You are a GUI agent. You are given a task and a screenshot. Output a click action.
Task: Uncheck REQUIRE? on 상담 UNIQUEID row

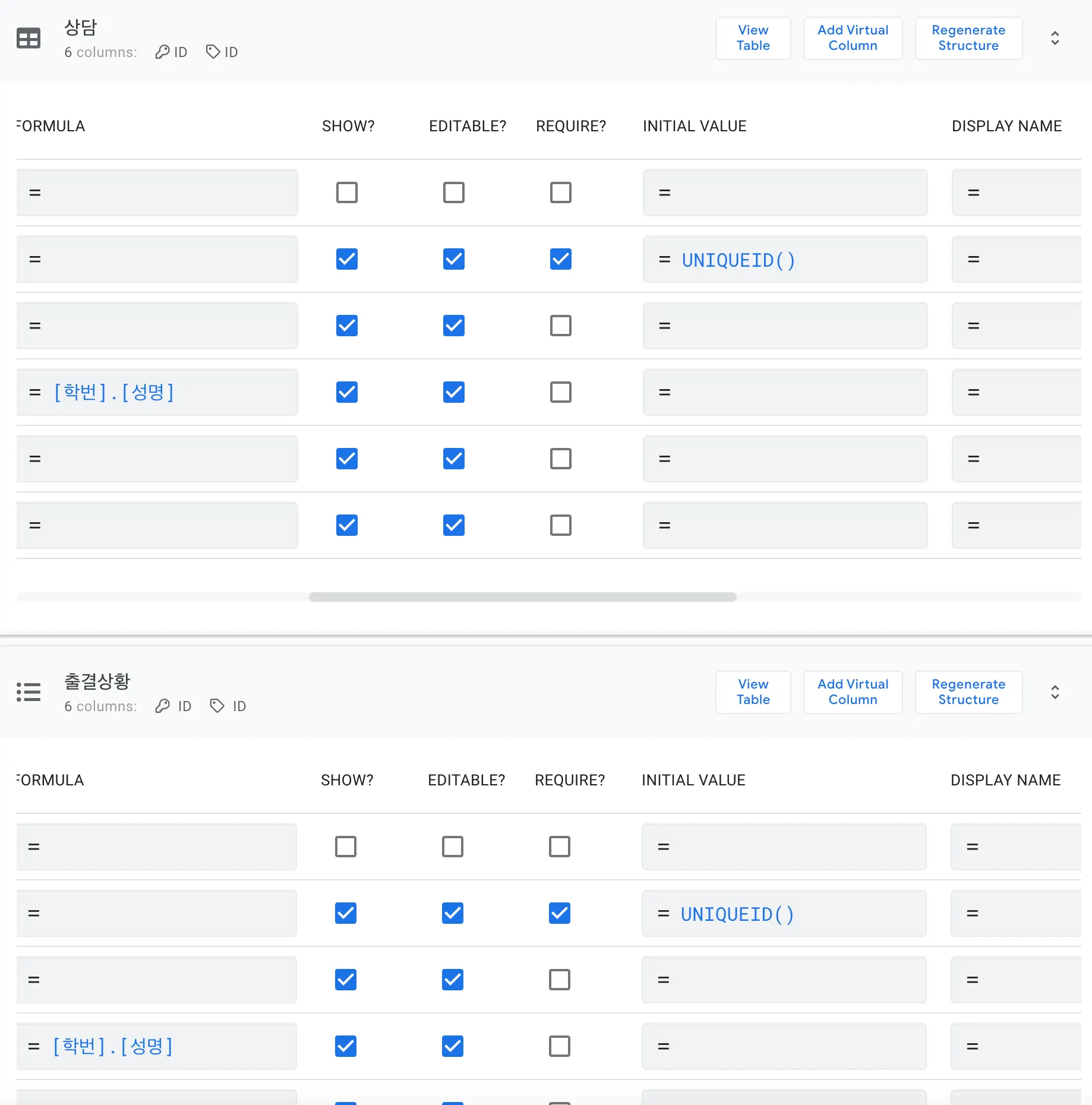pyautogui.click(x=560, y=259)
